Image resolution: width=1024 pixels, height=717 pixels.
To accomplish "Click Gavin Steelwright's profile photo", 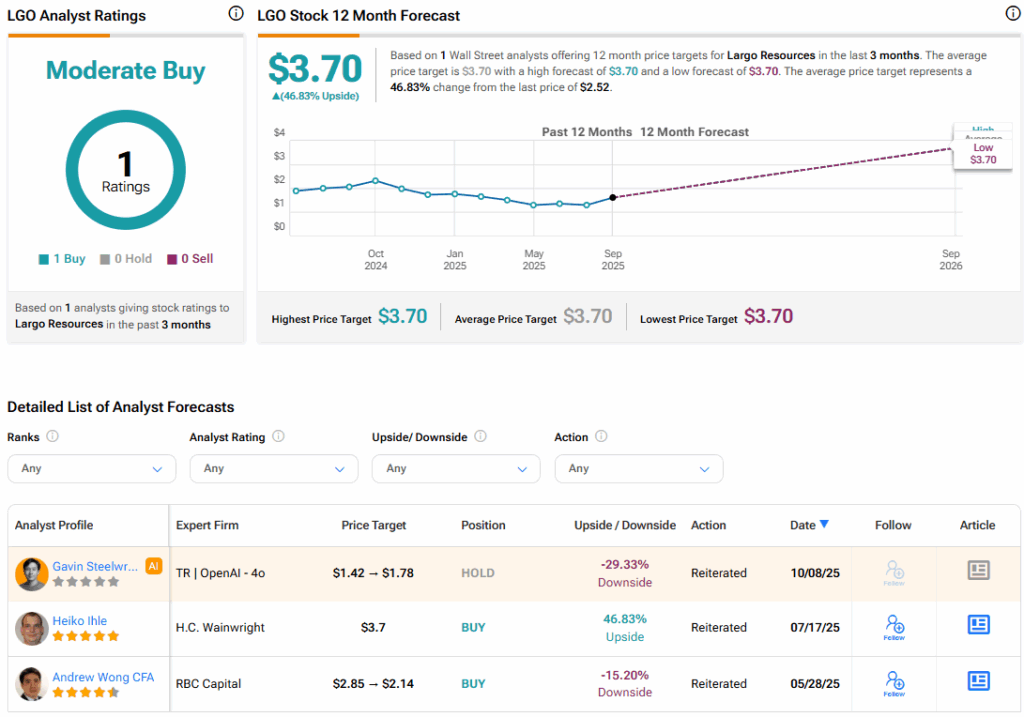I will (x=32, y=574).
